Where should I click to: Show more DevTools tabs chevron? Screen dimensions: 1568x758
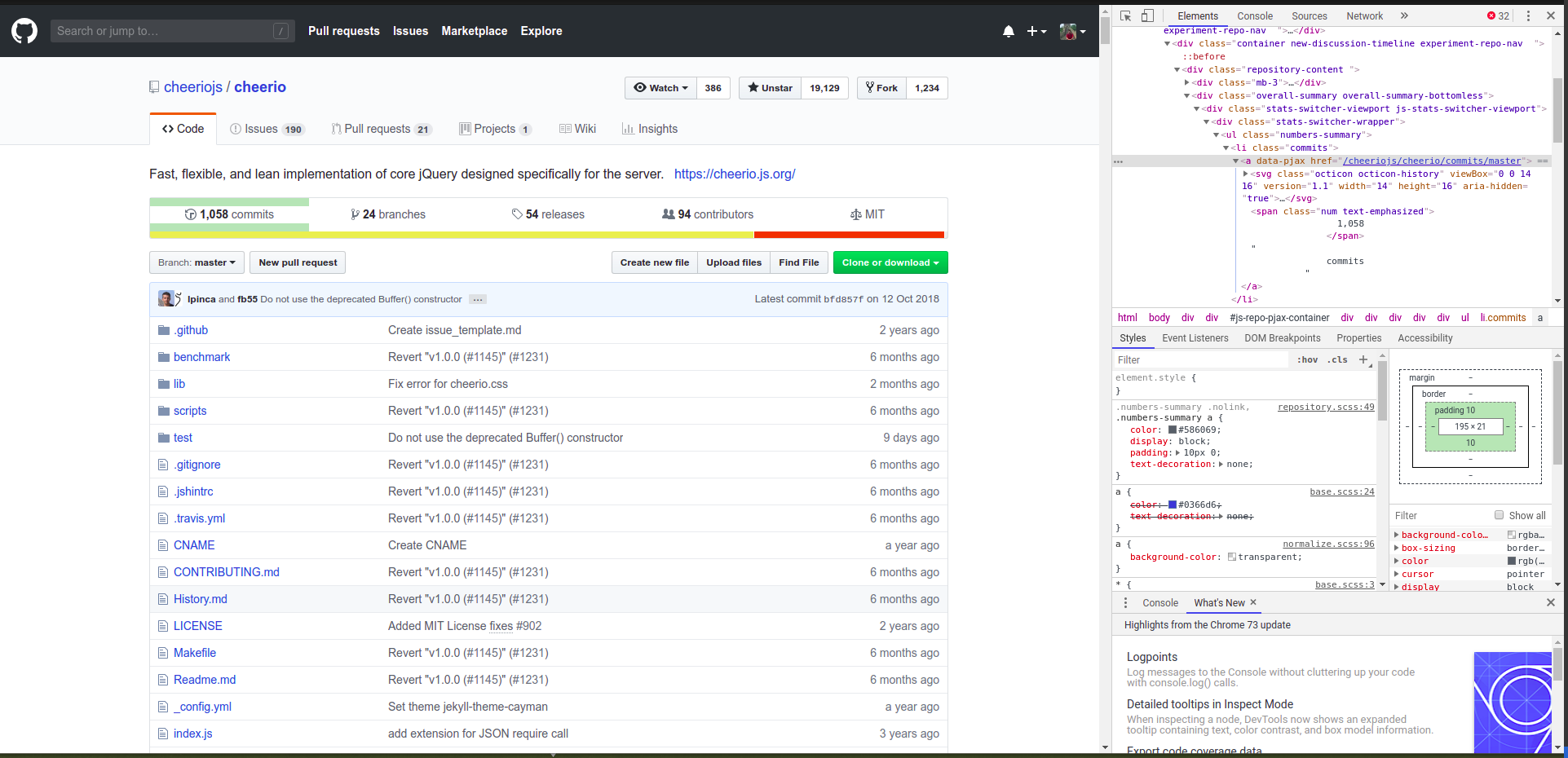1404,15
